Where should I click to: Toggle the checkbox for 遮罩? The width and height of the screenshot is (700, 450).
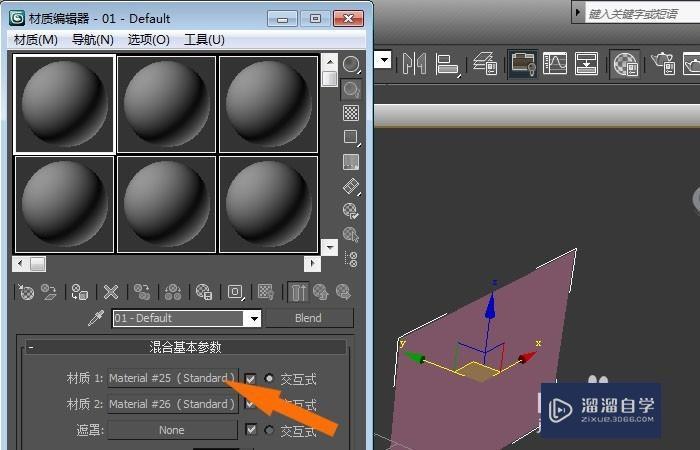(x=251, y=430)
